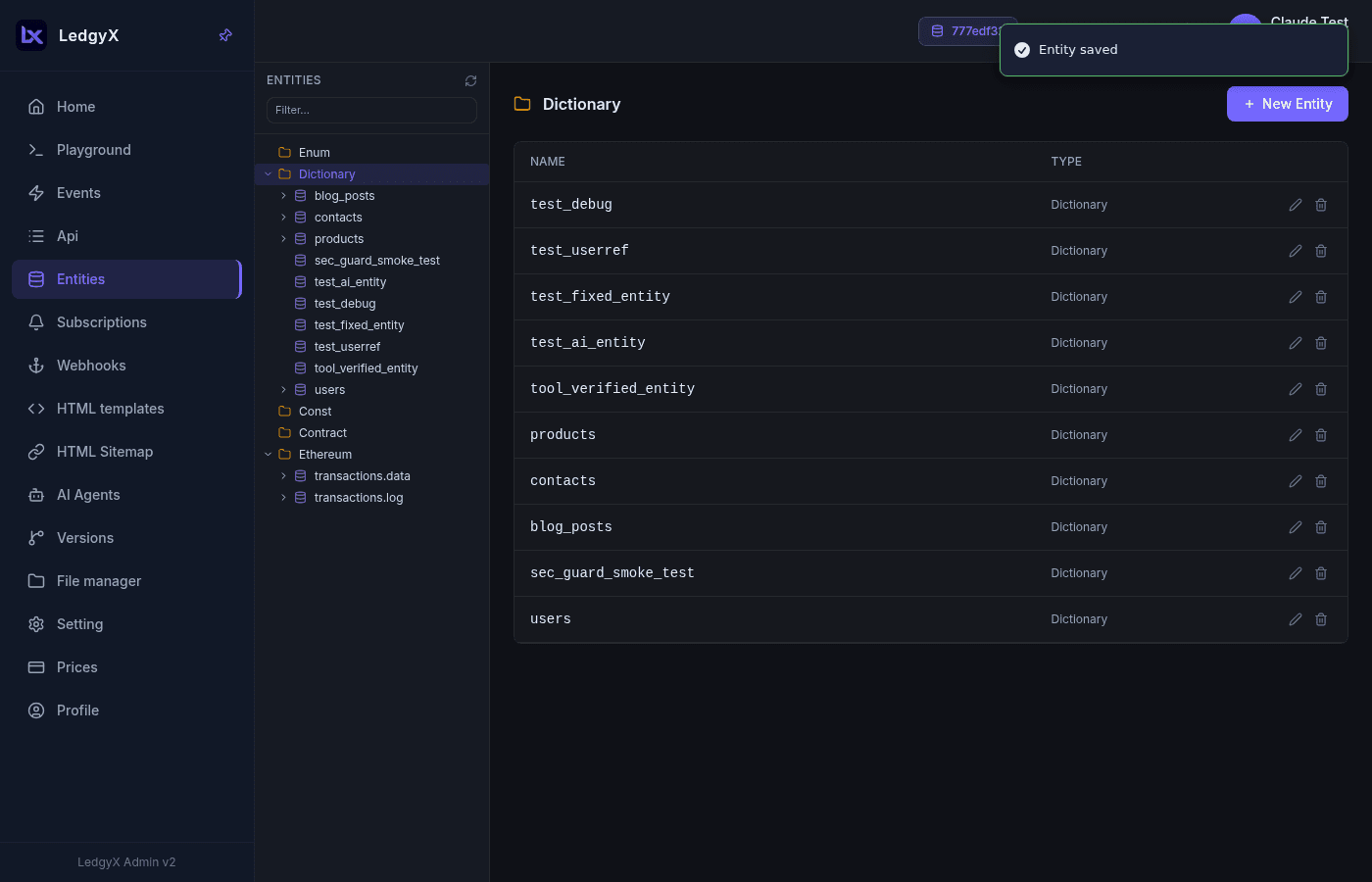This screenshot has height=882, width=1372.
Task: Refresh the entities tree list
Action: (470, 80)
